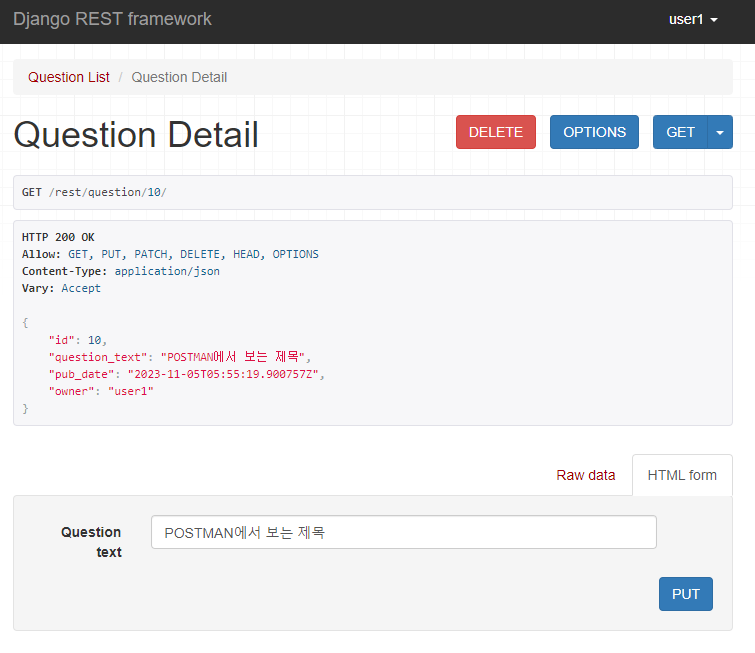This screenshot has width=755, height=653.
Task: Click the GET button
Action: (680, 132)
